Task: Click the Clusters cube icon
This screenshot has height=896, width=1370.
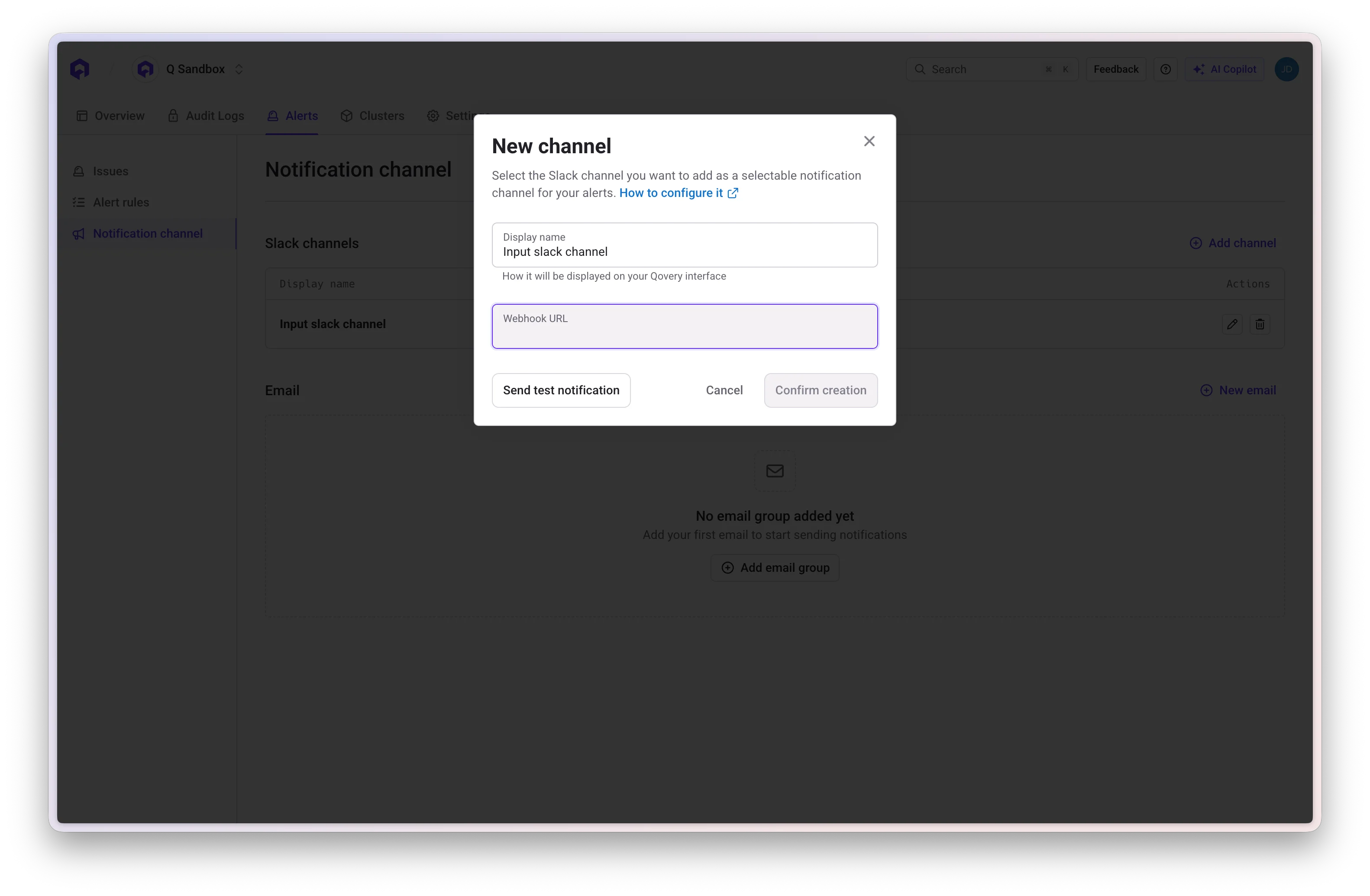Action: [x=346, y=116]
